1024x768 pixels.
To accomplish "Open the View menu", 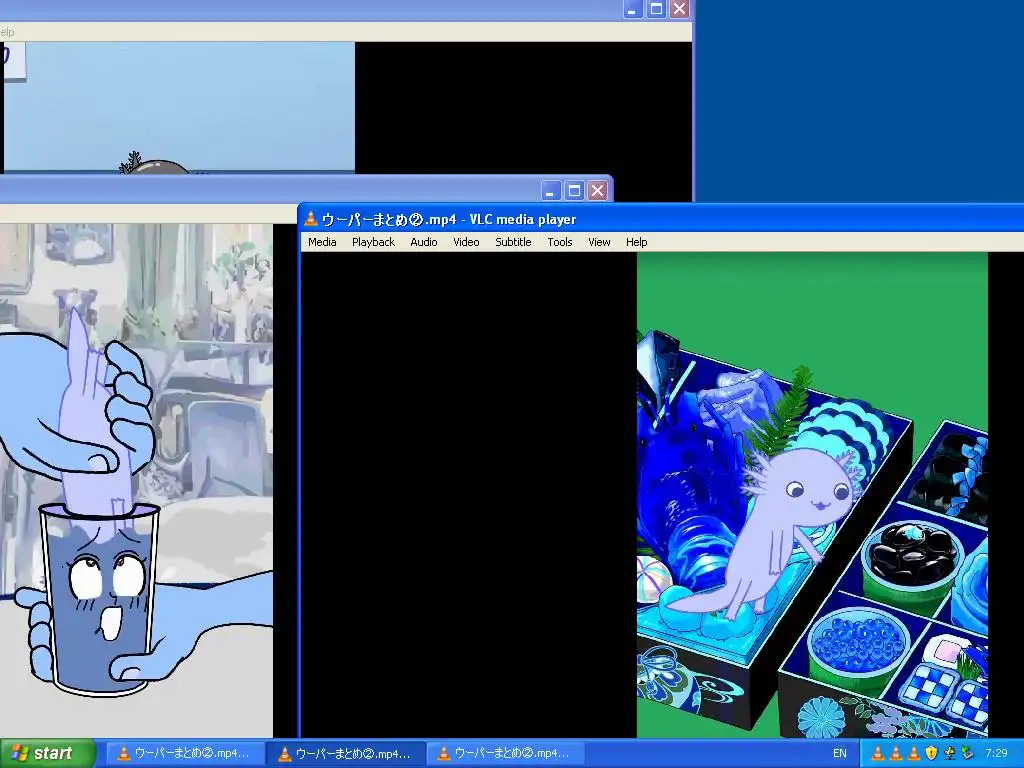I will (599, 242).
